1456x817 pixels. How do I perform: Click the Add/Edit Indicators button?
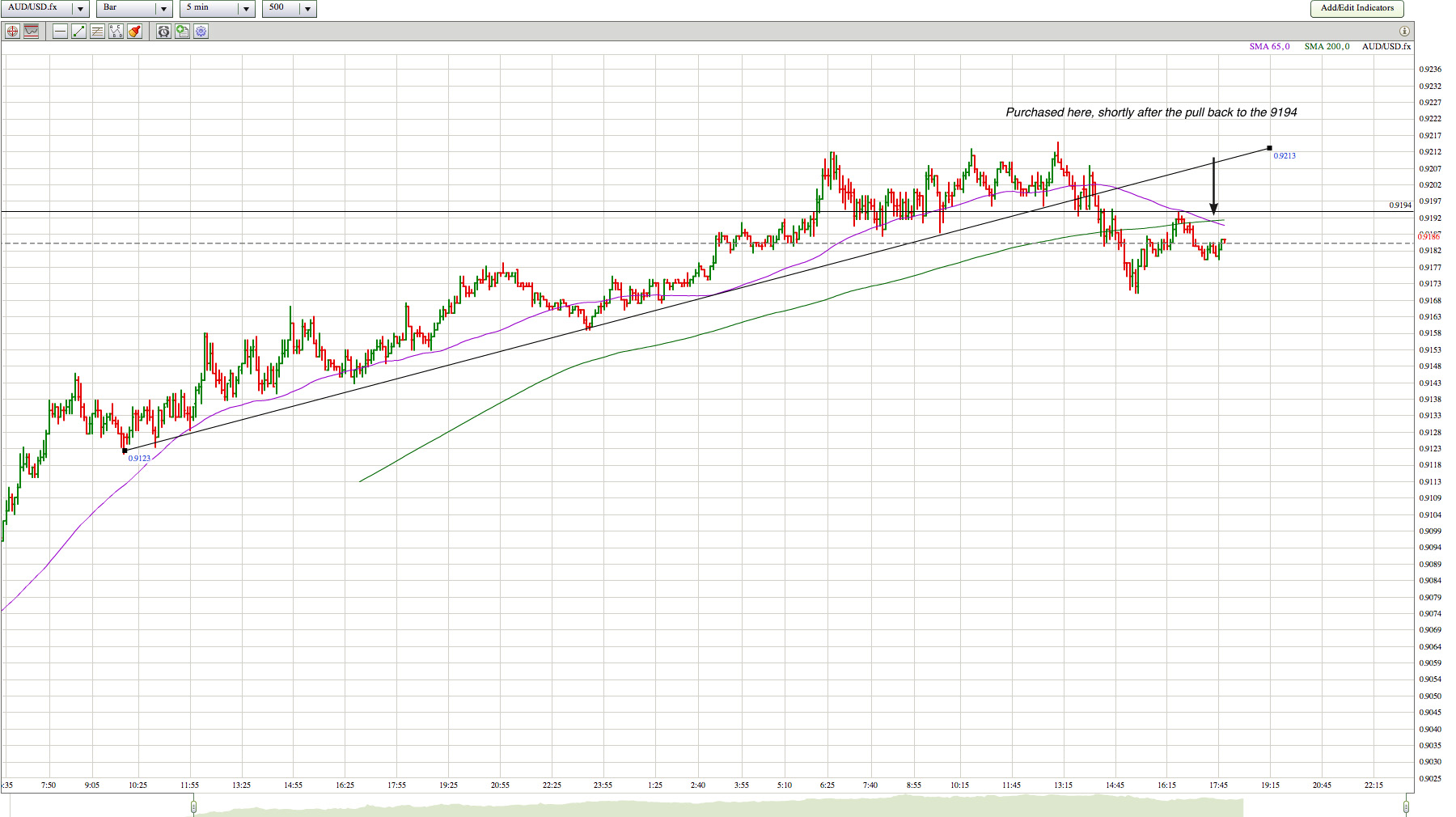[x=1357, y=8]
